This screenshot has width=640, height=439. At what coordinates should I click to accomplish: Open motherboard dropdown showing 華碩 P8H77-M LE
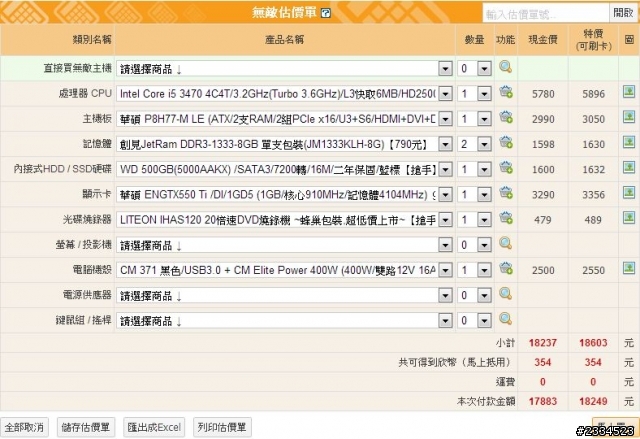click(x=284, y=119)
